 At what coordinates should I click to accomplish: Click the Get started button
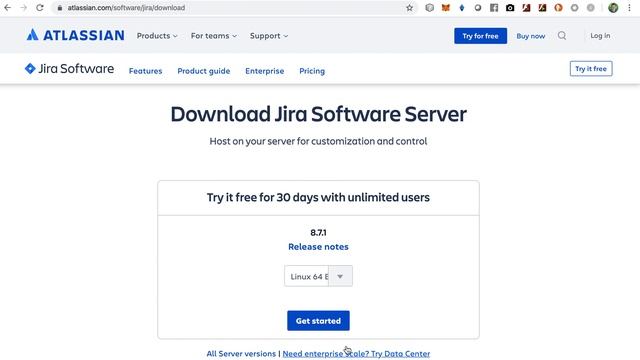click(318, 321)
